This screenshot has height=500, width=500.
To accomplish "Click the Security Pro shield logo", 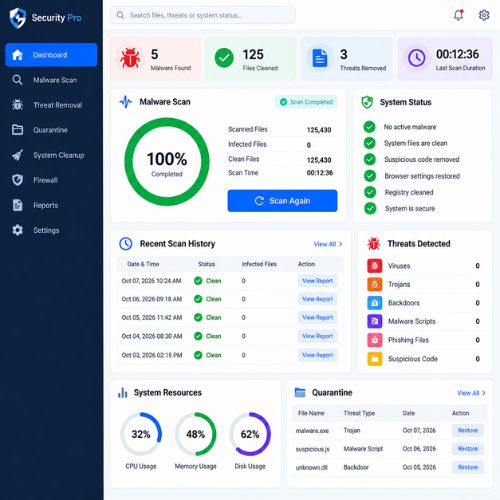I will pos(18,18).
